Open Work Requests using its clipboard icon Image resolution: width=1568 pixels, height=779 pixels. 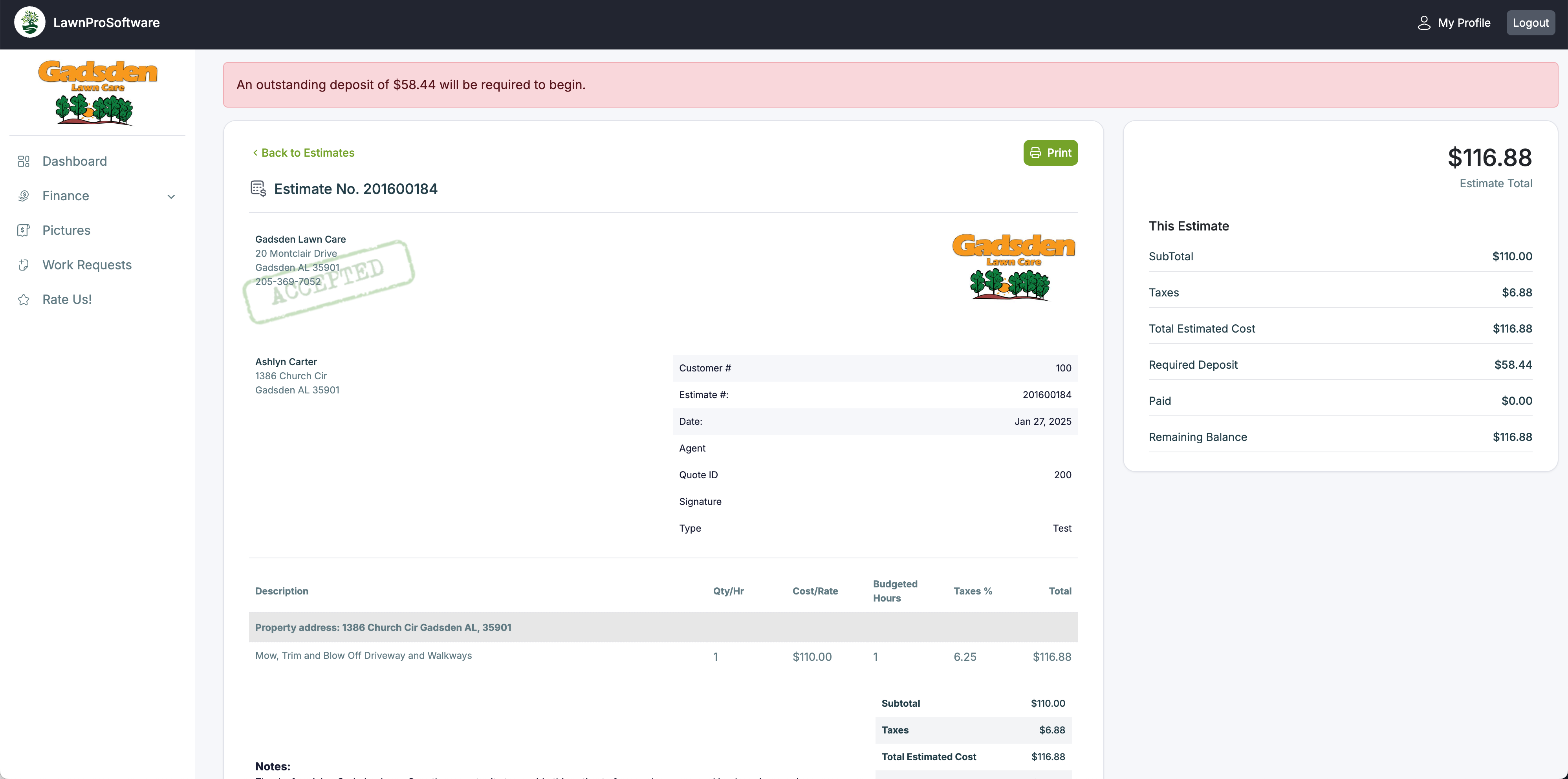[23, 265]
